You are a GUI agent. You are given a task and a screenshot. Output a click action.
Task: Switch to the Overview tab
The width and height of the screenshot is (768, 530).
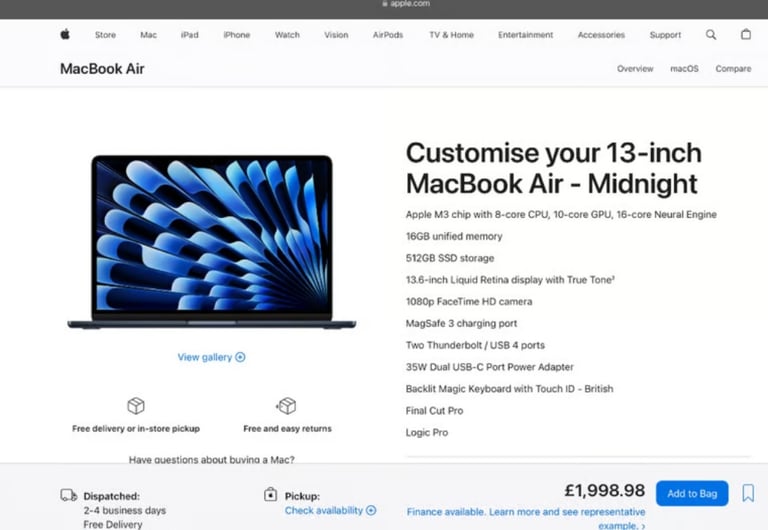coord(635,69)
